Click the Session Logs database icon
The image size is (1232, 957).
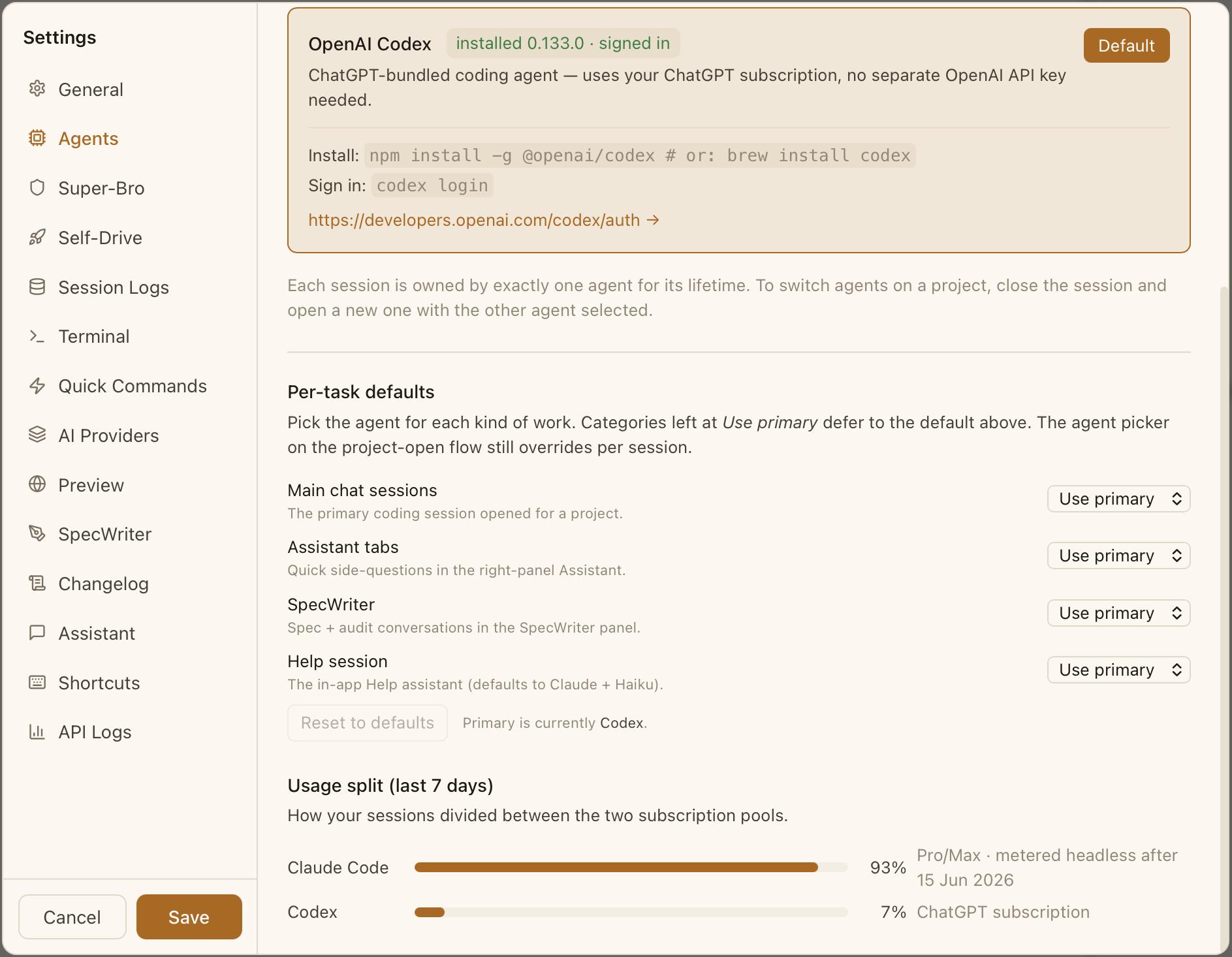[37, 287]
